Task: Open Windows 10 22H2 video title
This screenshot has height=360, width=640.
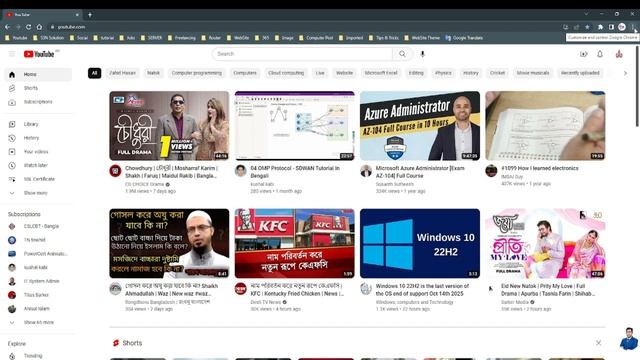Action: (x=422, y=290)
